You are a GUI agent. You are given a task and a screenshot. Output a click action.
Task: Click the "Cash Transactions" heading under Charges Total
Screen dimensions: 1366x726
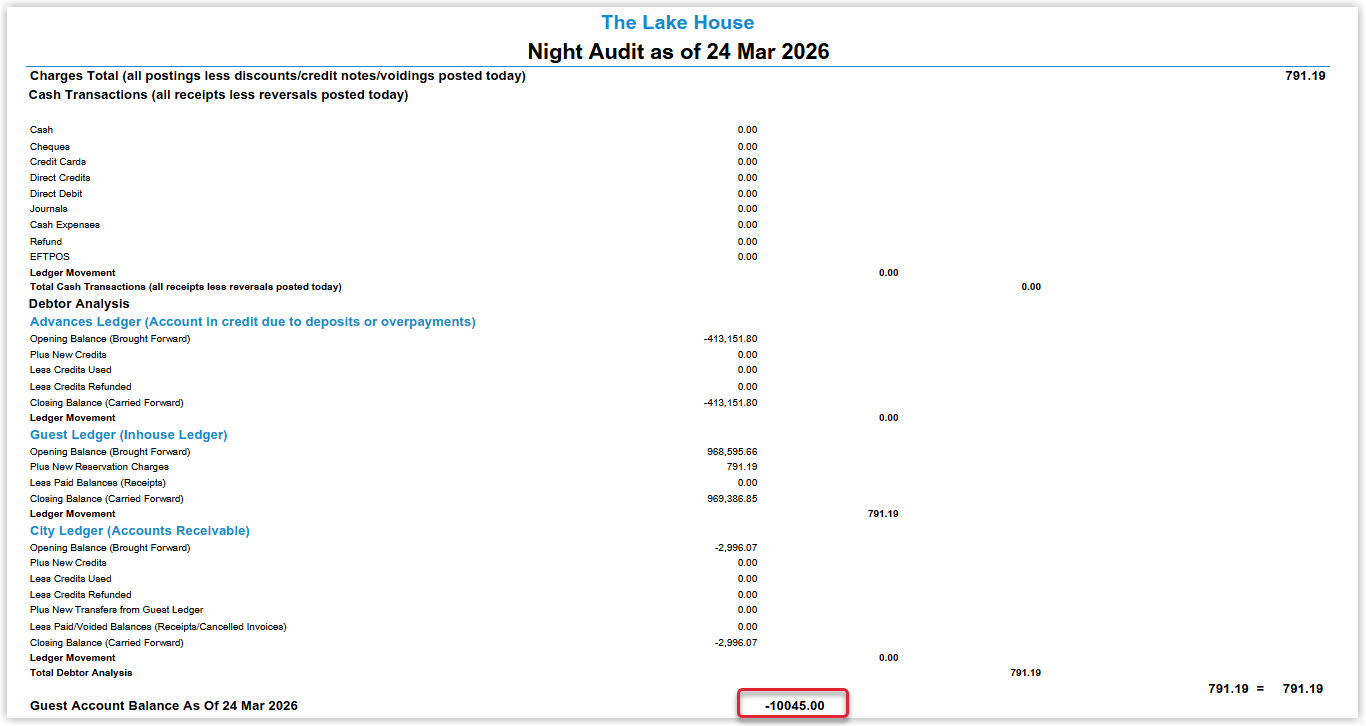pos(218,95)
